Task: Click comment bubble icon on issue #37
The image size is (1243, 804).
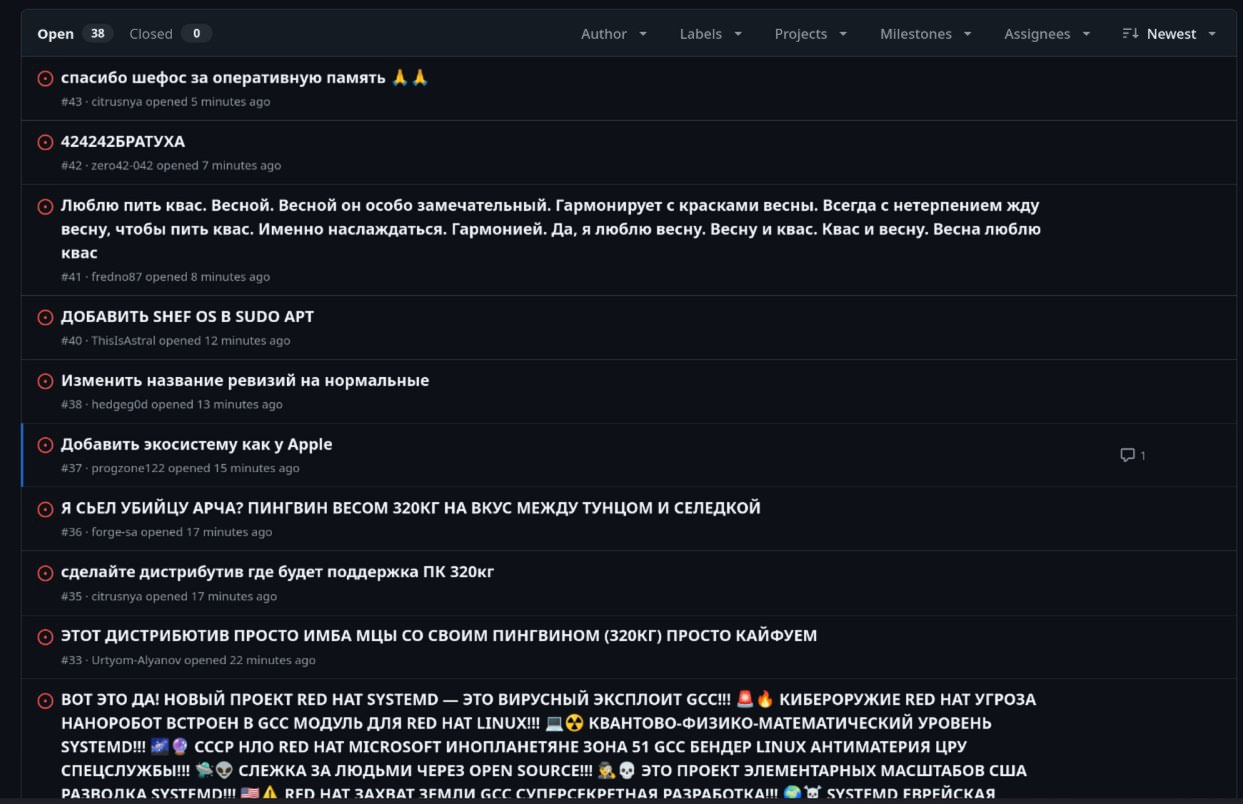Action: coord(1127,455)
